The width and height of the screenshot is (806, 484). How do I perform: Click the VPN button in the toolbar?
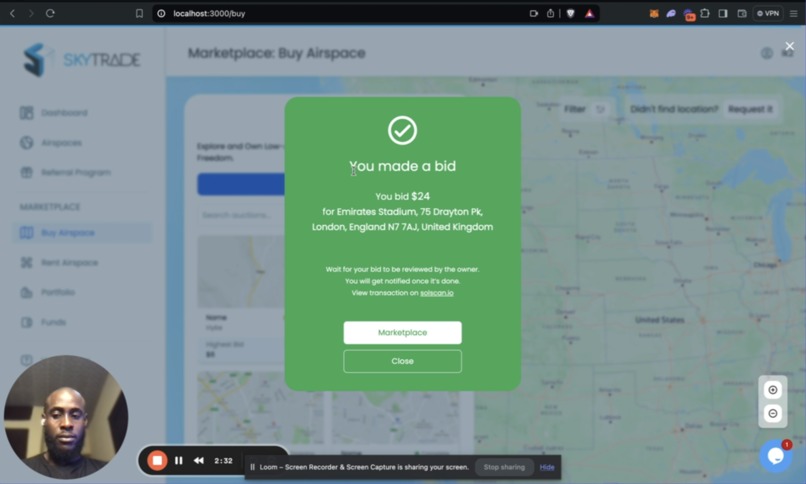(x=768, y=13)
